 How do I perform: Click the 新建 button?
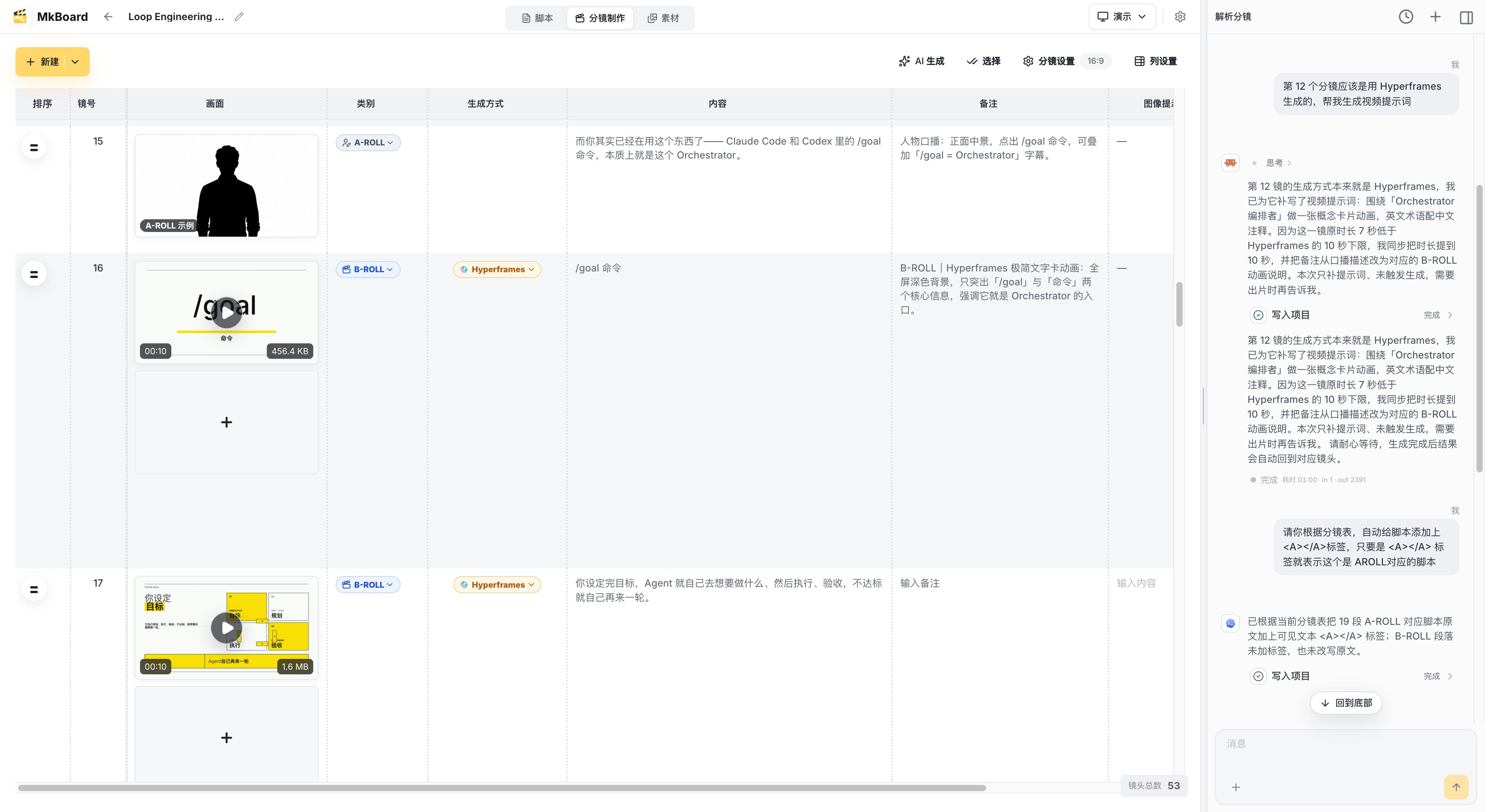click(x=42, y=61)
